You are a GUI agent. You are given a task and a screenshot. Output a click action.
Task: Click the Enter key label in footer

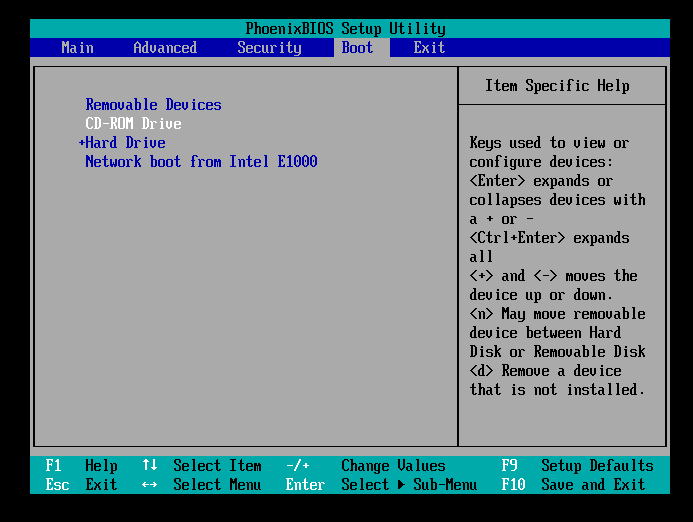pos(305,485)
